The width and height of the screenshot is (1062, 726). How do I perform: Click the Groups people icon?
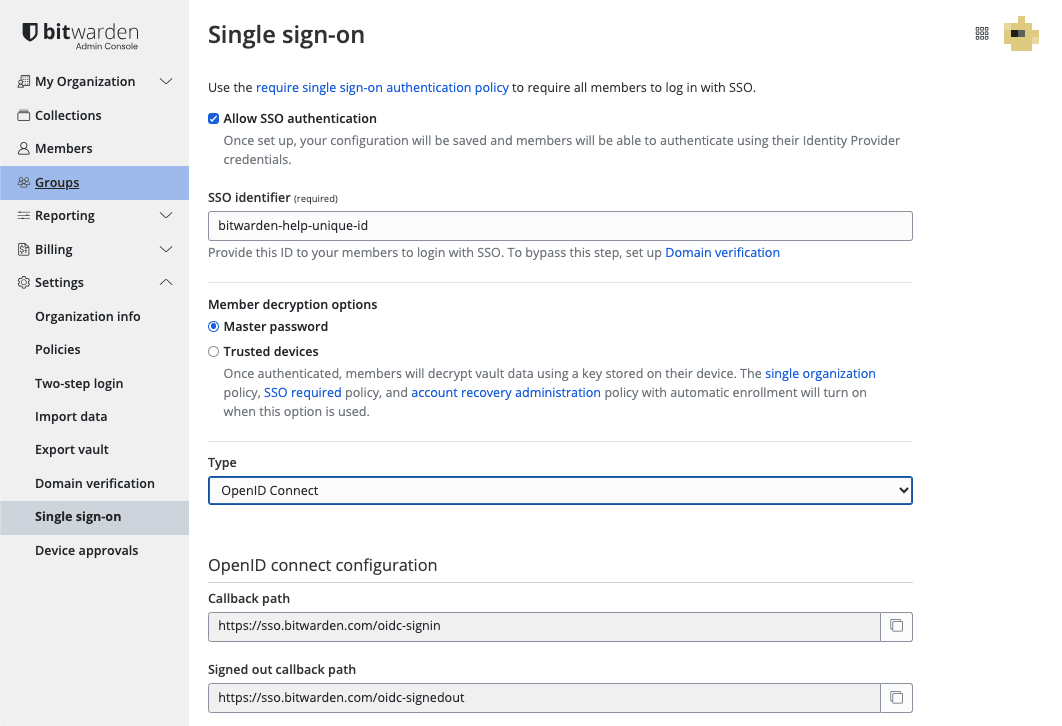pyautogui.click(x=24, y=182)
